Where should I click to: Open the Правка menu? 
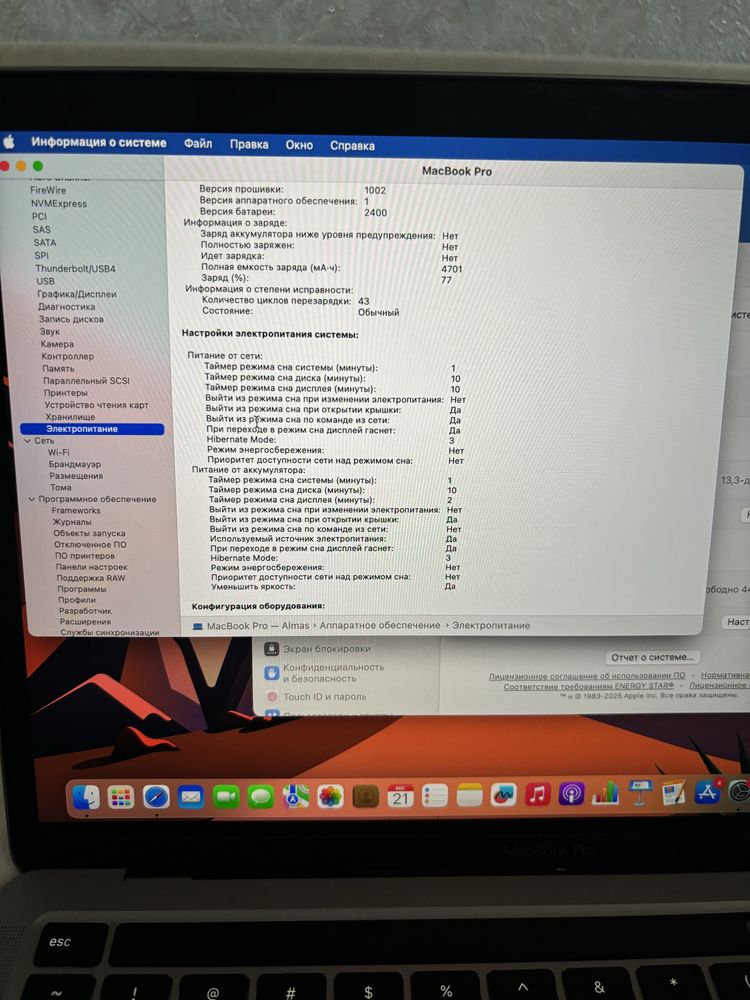click(249, 145)
